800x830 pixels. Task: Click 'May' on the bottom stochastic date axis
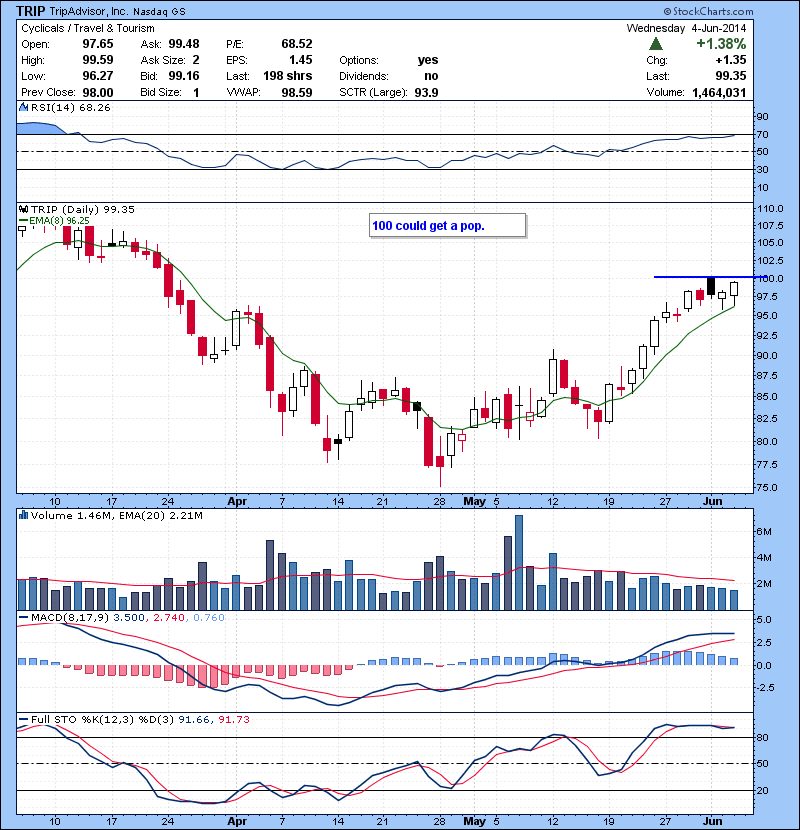point(474,821)
